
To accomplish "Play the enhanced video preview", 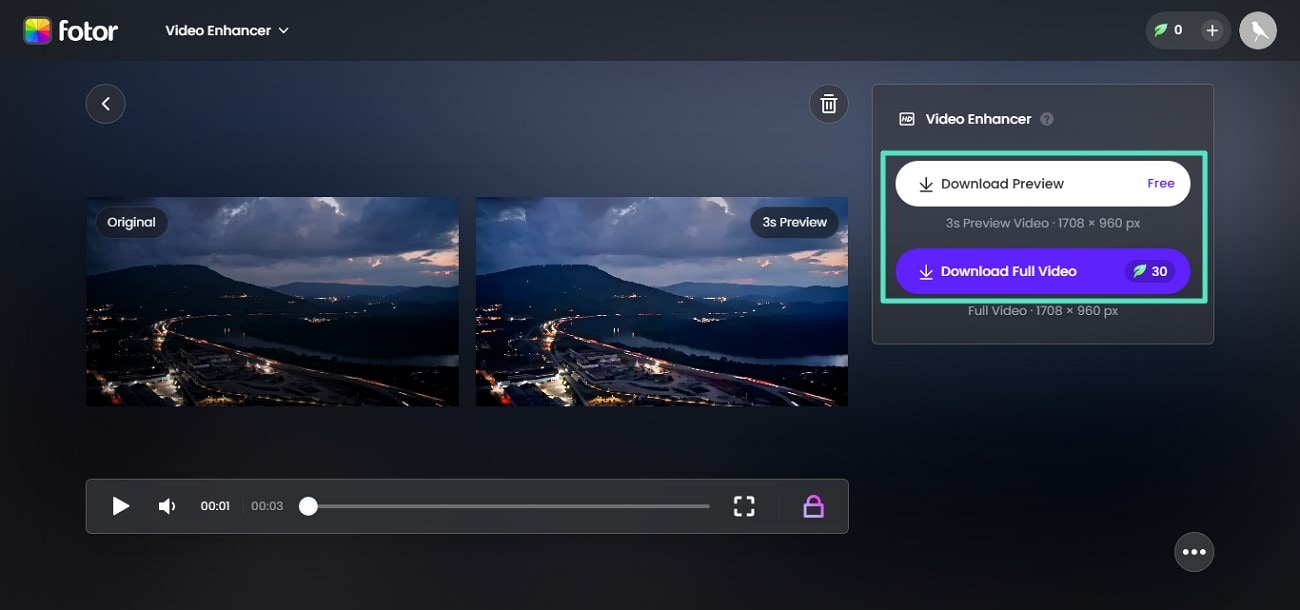I will coord(120,506).
